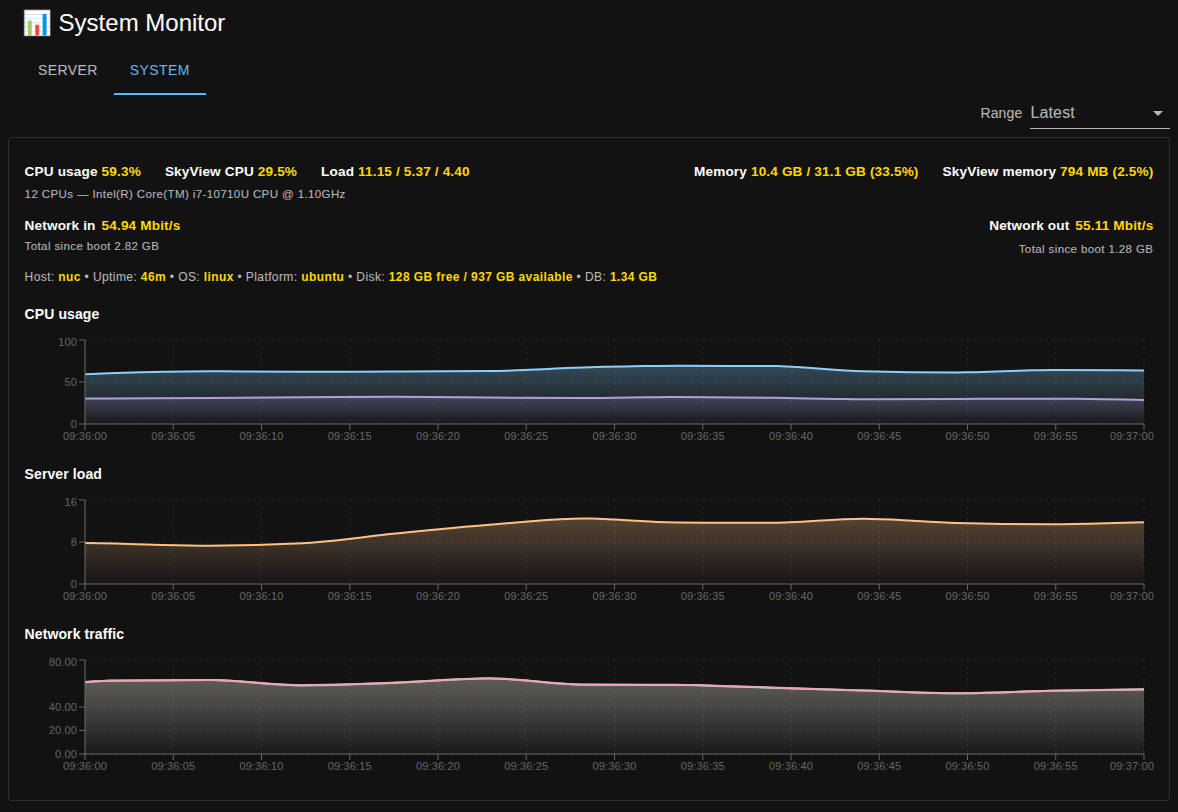This screenshot has height=812, width=1178.
Task: Click the SkyView CPU 29.5% value
Action: tap(277, 172)
